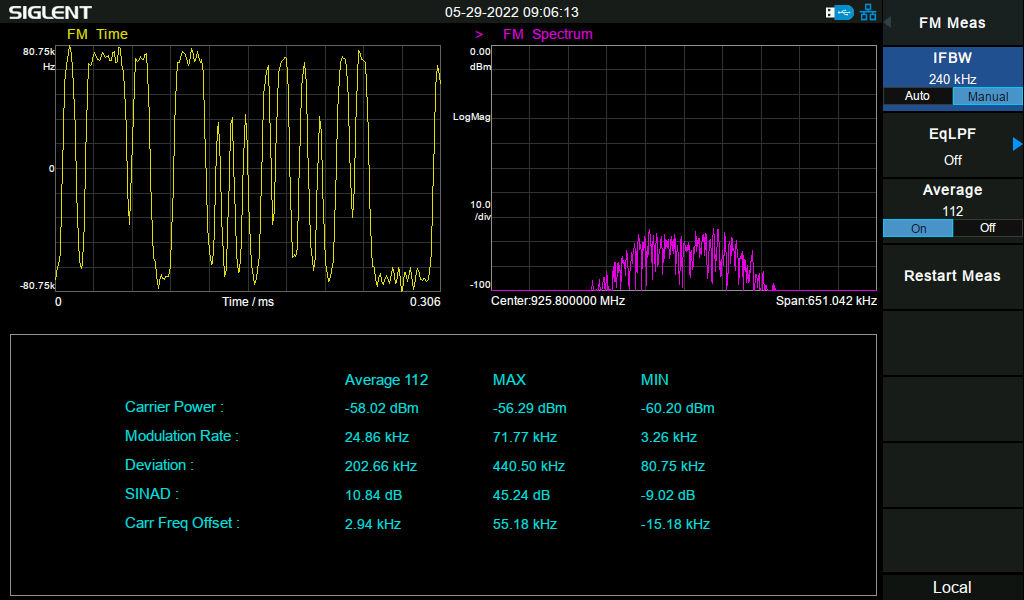Viewport: 1024px width, 600px height.
Task: Set IFBW to Auto
Action: point(918,96)
